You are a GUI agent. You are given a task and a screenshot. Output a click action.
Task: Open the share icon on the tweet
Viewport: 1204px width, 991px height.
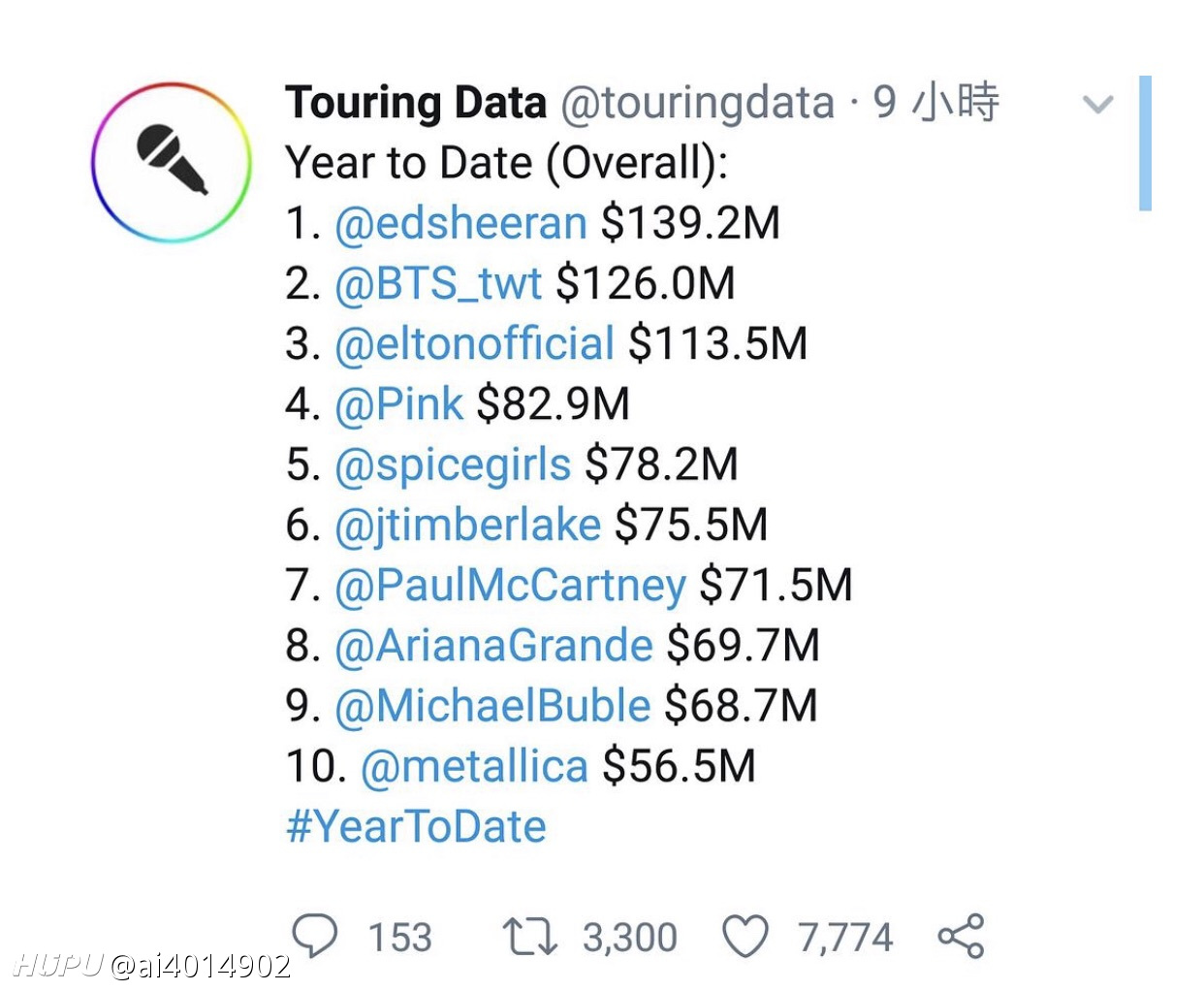pyautogui.click(x=961, y=937)
